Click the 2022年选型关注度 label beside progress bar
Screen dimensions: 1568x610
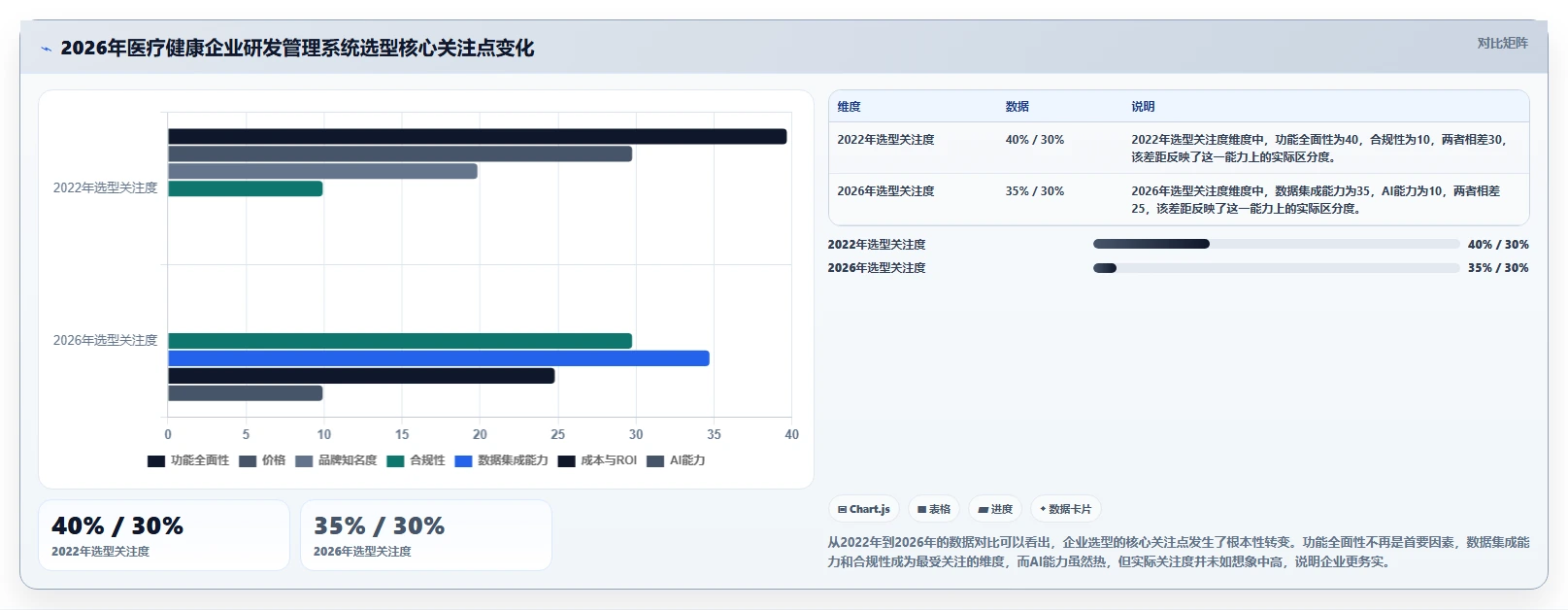pyautogui.click(x=877, y=245)
